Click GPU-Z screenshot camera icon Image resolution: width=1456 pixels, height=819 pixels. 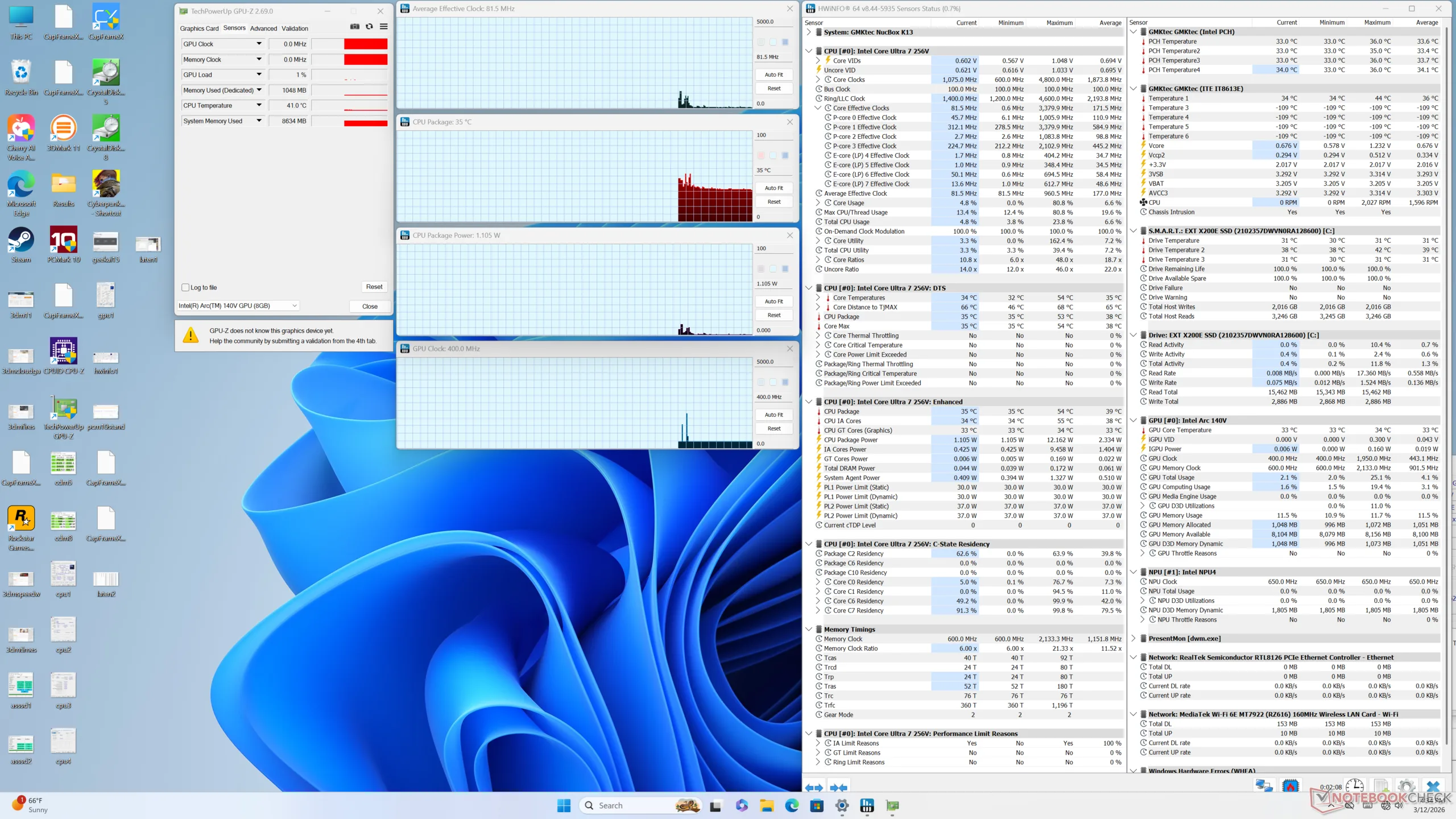[355, 27]
